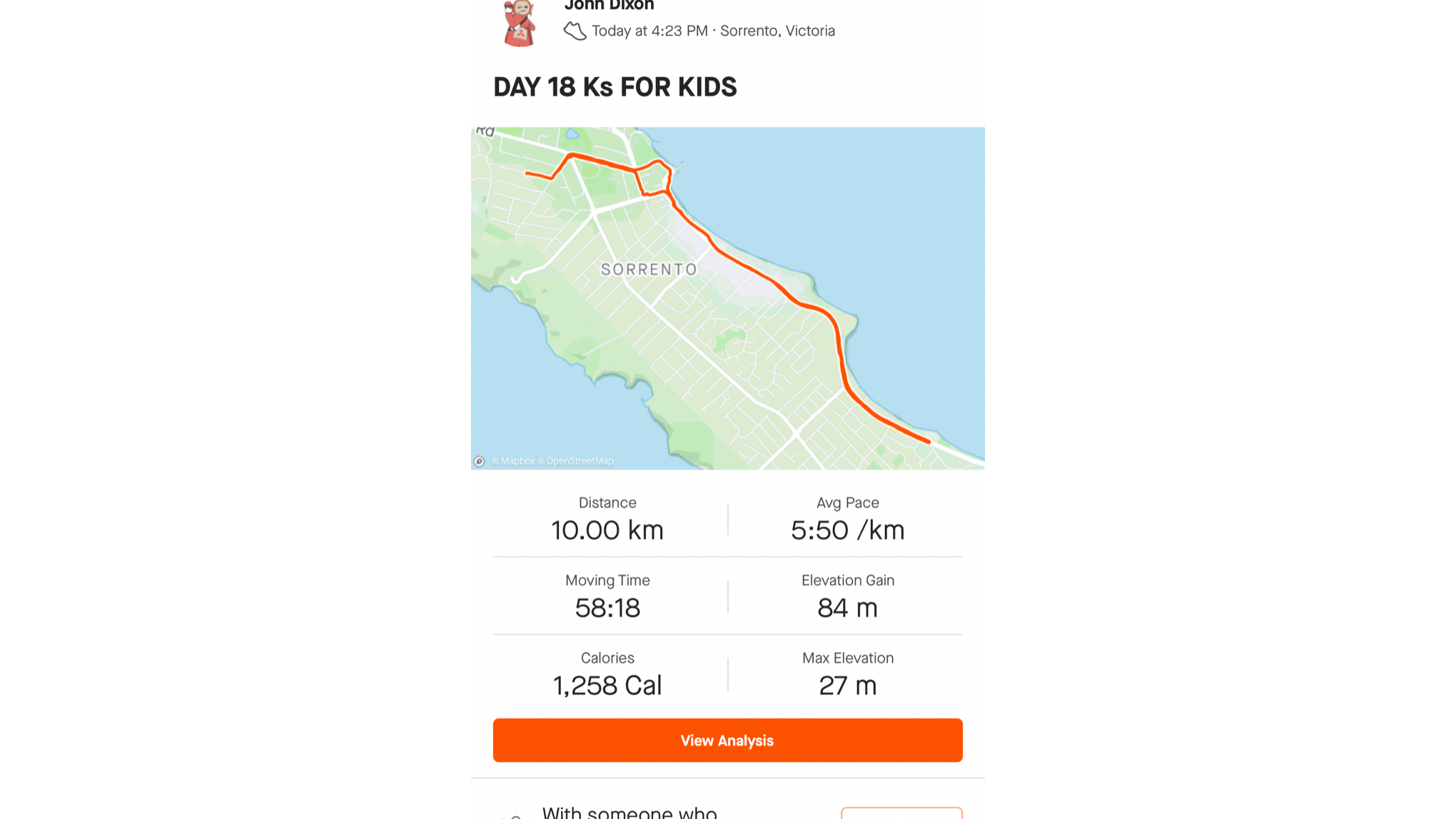This screenshot has width=1456, height=819.
Task: Click the outlined button beside 'With someone who'
Action: tap(901, 813)
